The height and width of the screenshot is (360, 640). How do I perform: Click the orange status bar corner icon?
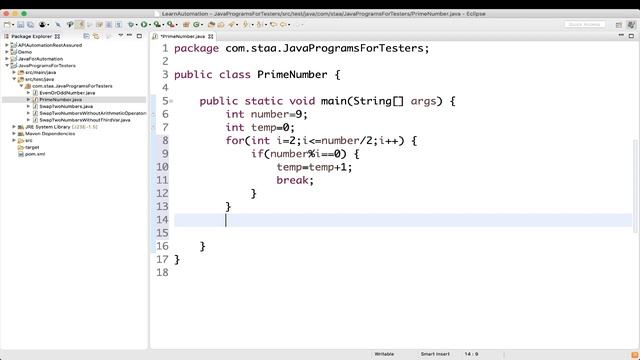(x=634, y=356)
